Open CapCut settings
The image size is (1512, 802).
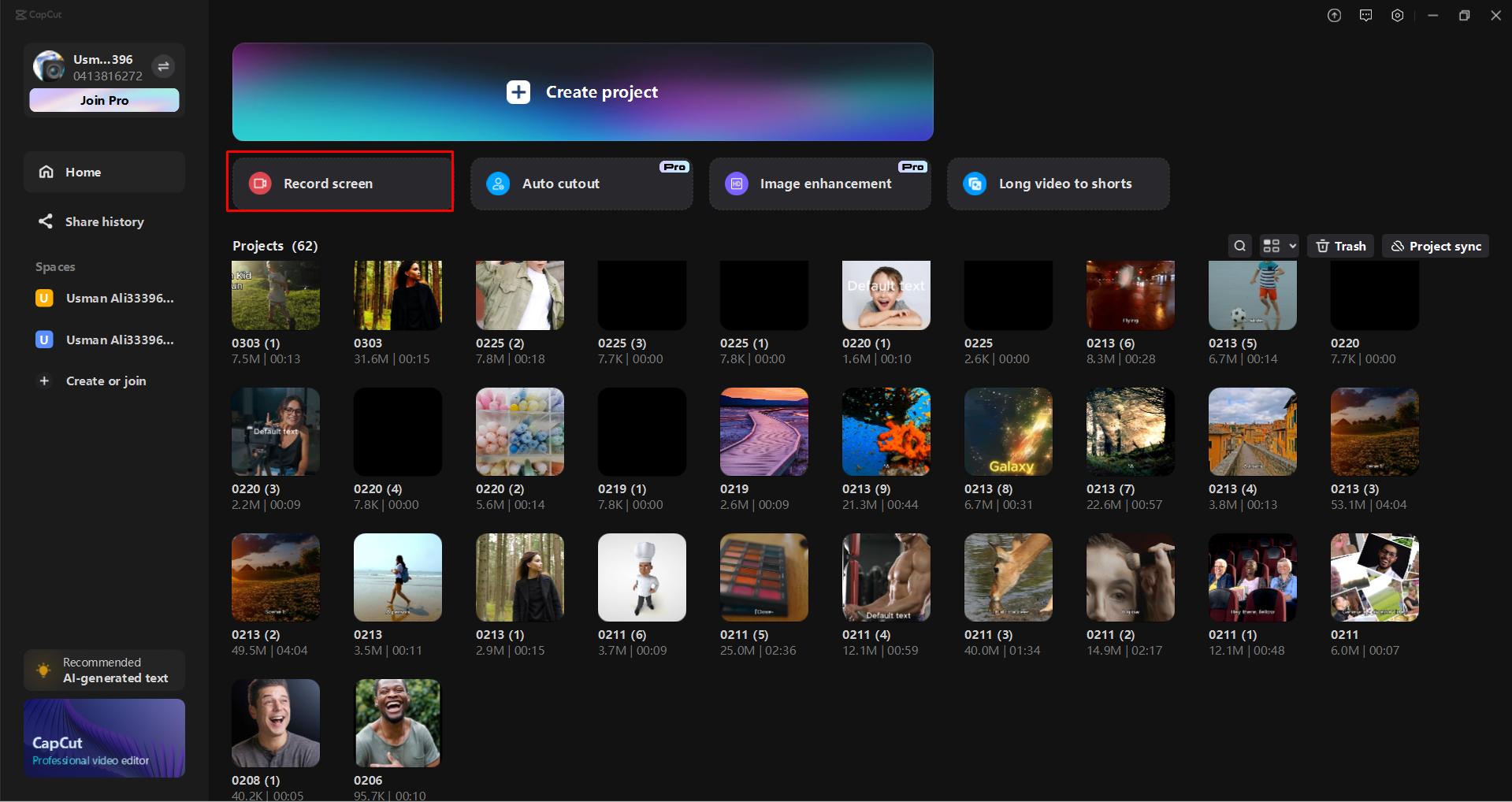pos(1397,15)
